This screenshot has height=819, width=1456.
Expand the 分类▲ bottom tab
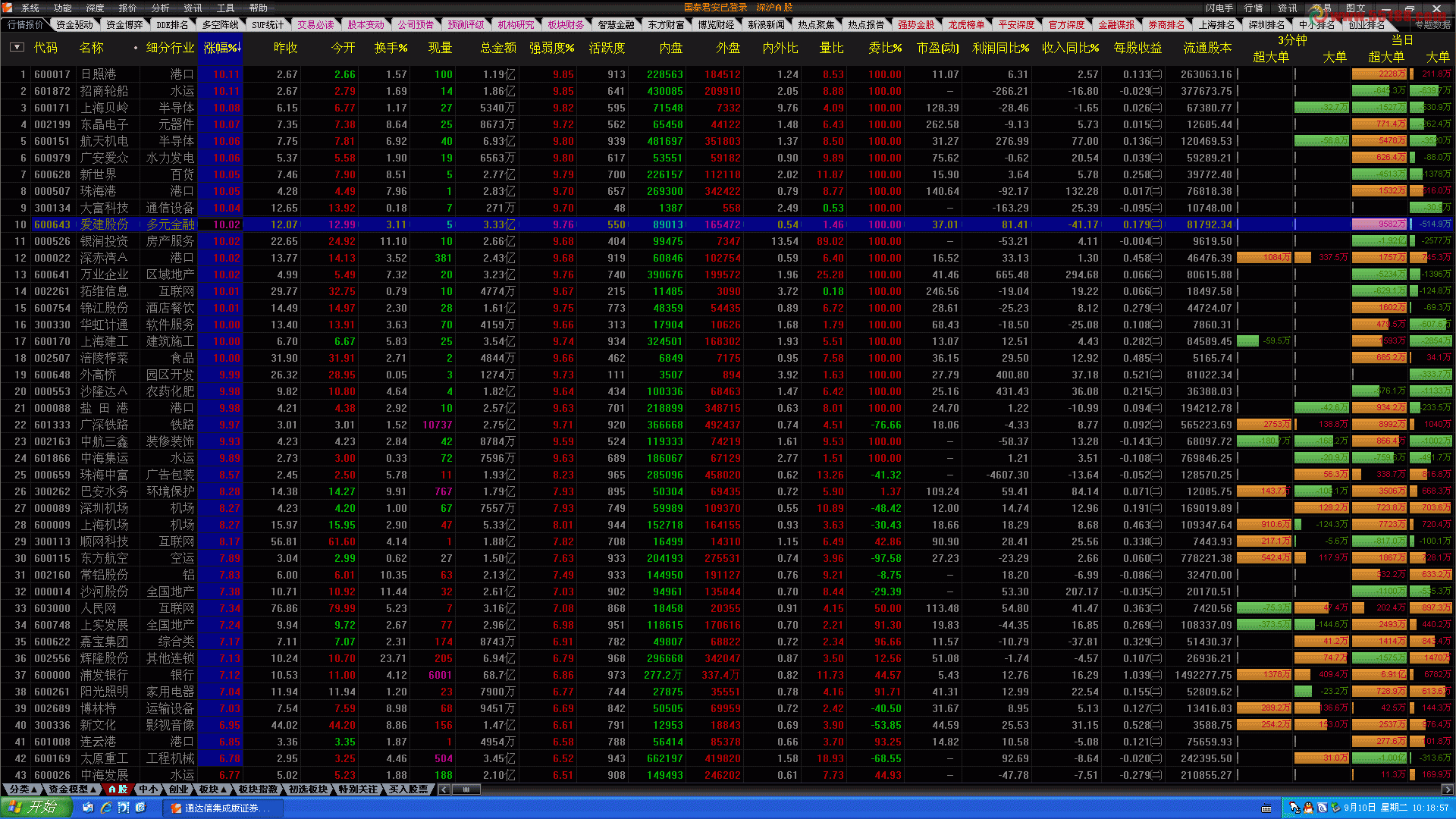23,789
